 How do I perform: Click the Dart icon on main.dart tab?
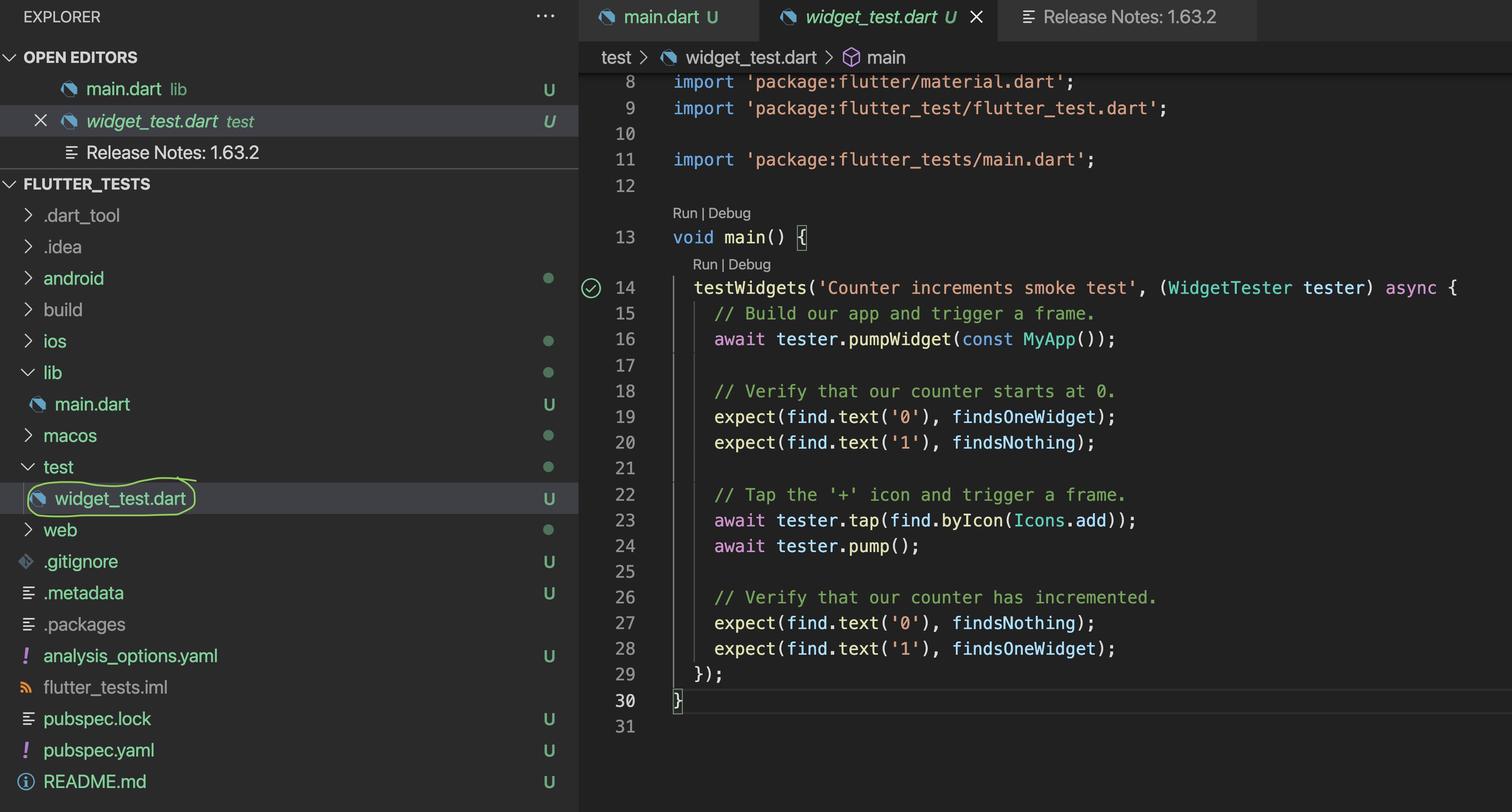[607, 17]
